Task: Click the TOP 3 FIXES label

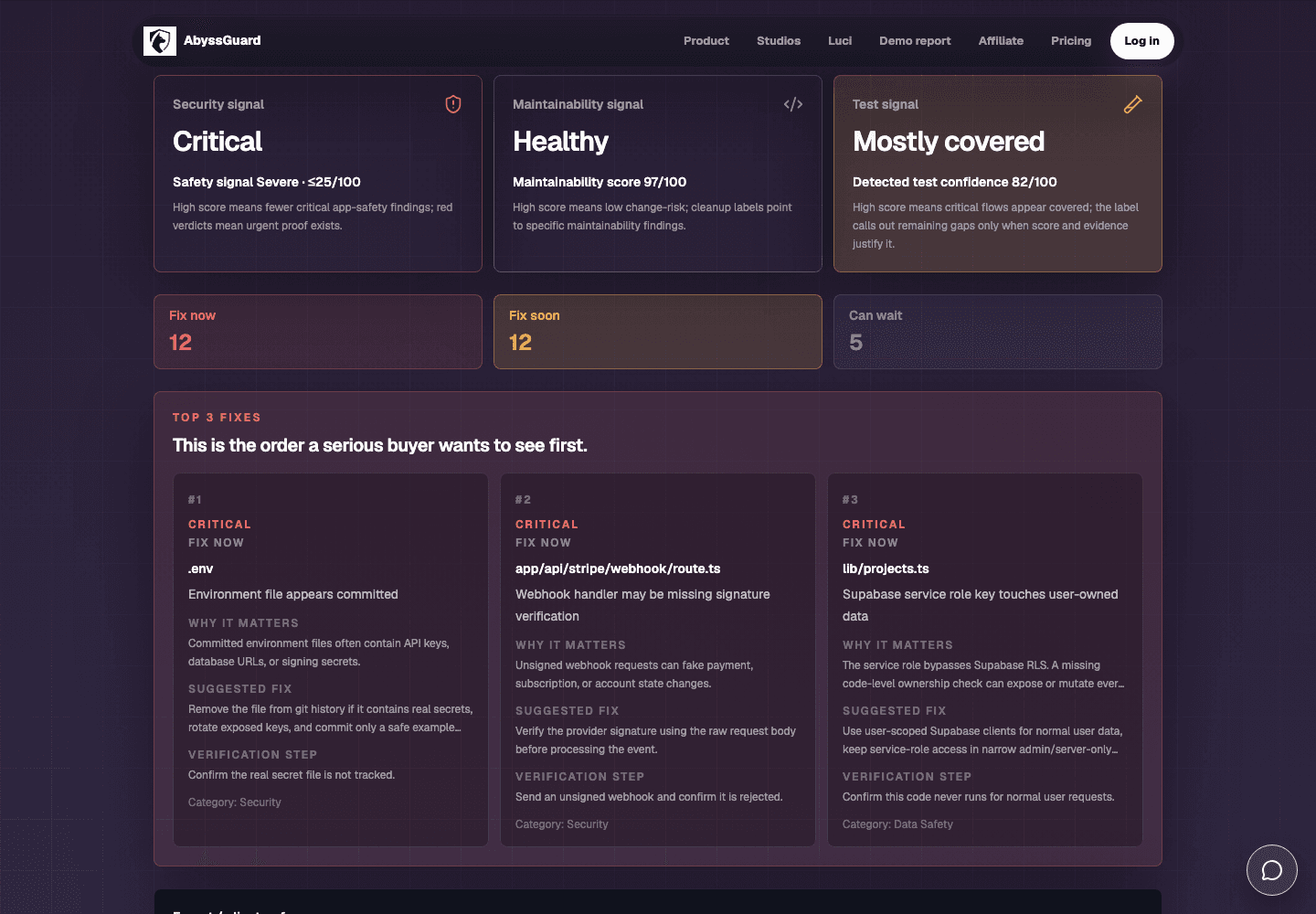Action: click(217, 418)
